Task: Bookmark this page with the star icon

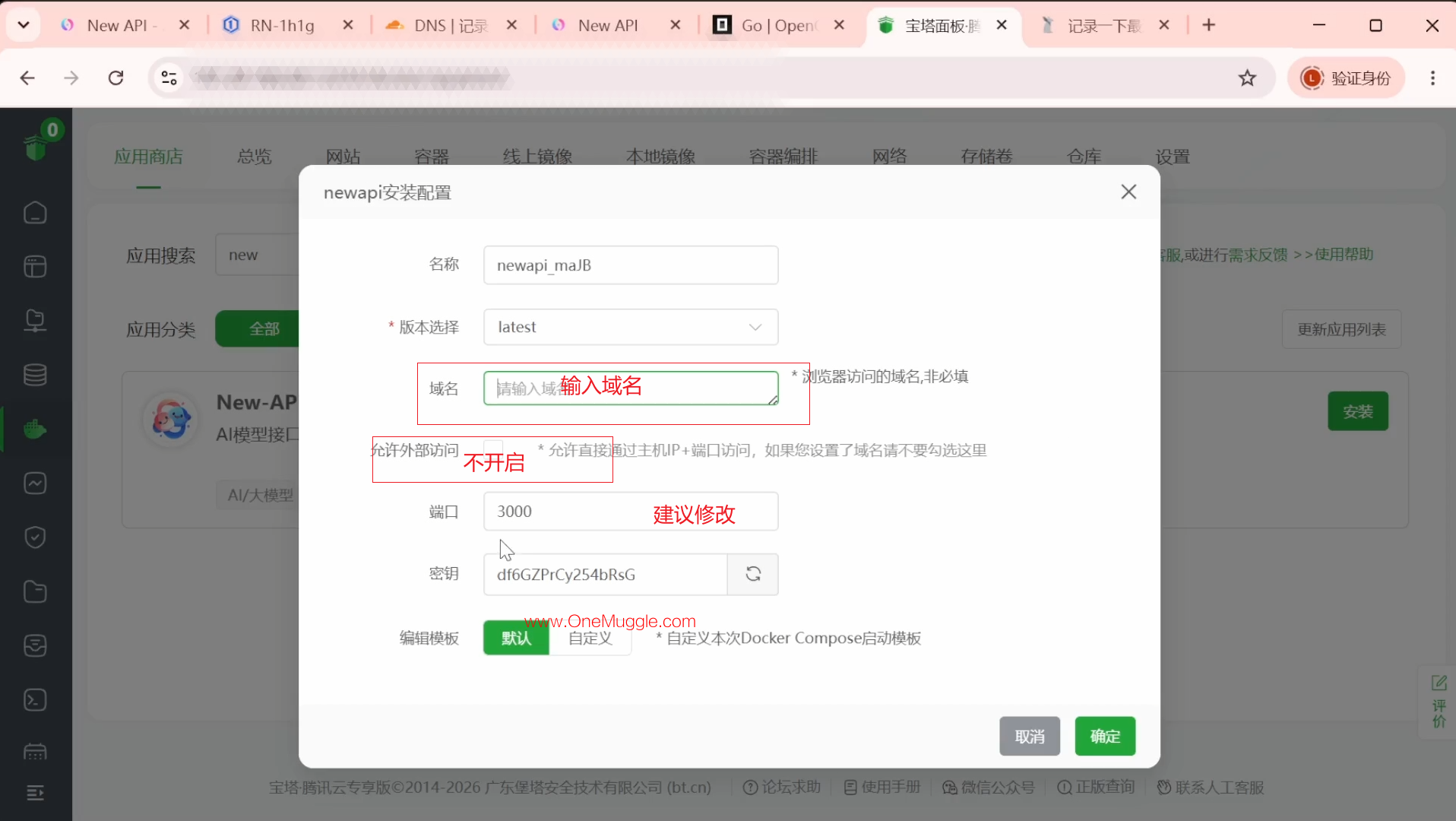Action: tap(1247, 78)
